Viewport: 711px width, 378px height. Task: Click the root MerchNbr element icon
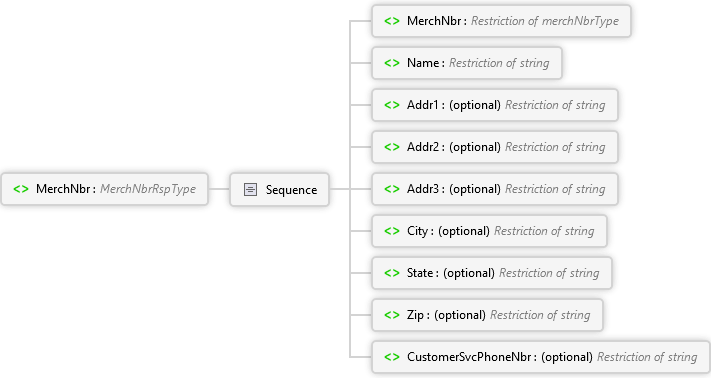[21, 189]
